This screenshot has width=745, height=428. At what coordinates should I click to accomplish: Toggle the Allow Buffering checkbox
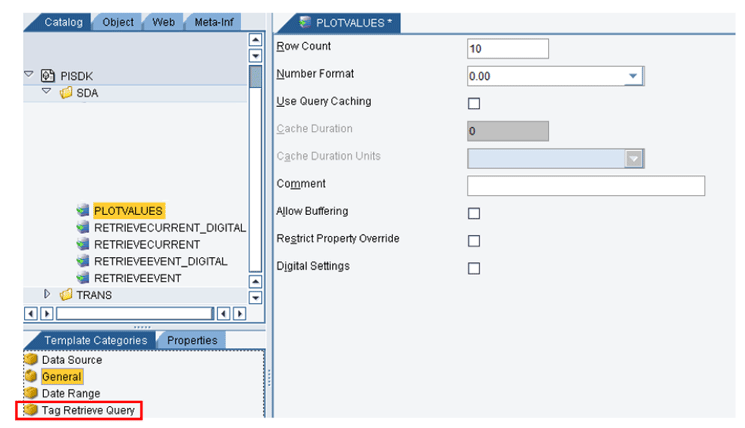click(474, 213)
